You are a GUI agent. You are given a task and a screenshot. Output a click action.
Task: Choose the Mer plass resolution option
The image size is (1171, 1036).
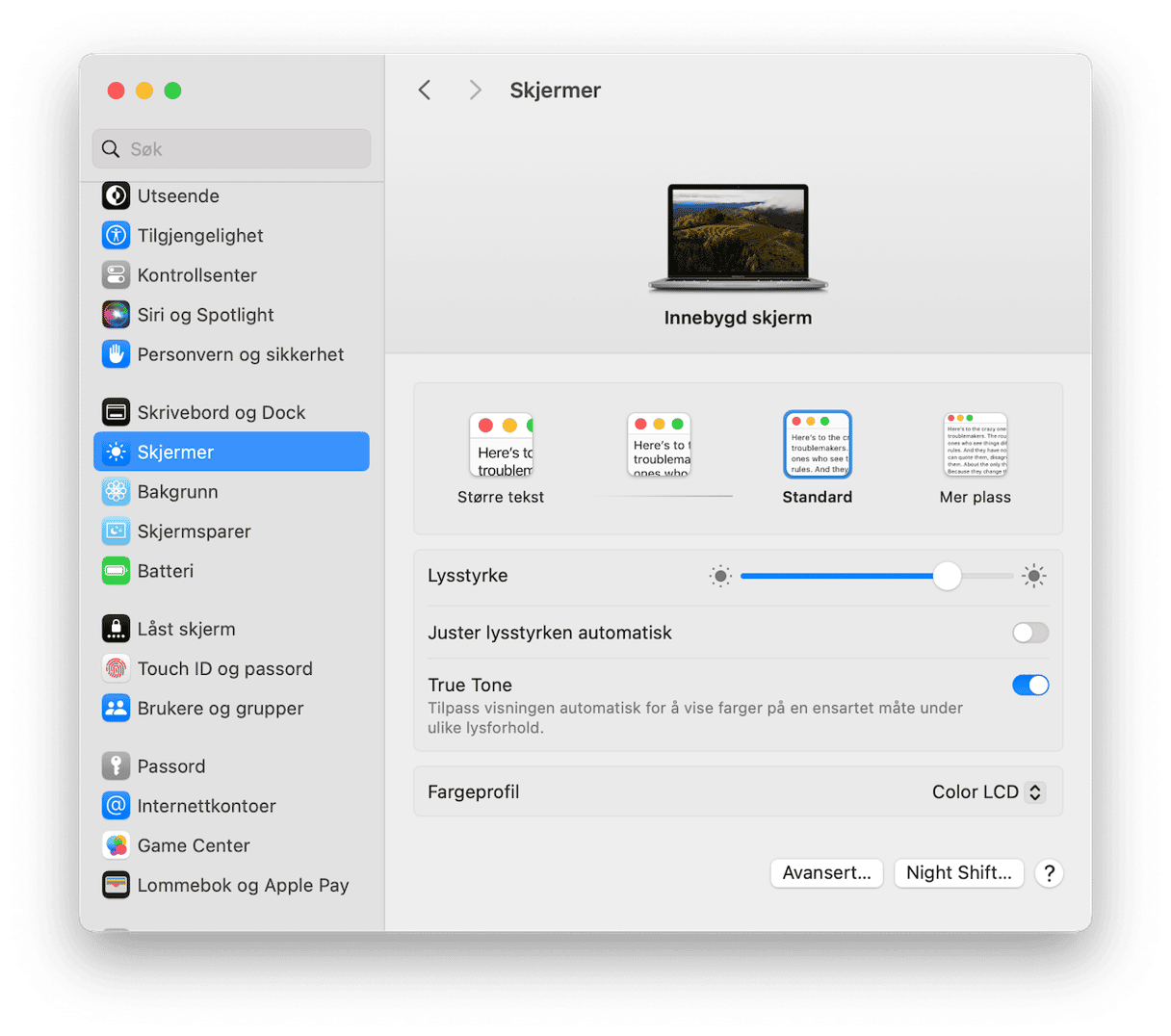click(x=976, y=458)
